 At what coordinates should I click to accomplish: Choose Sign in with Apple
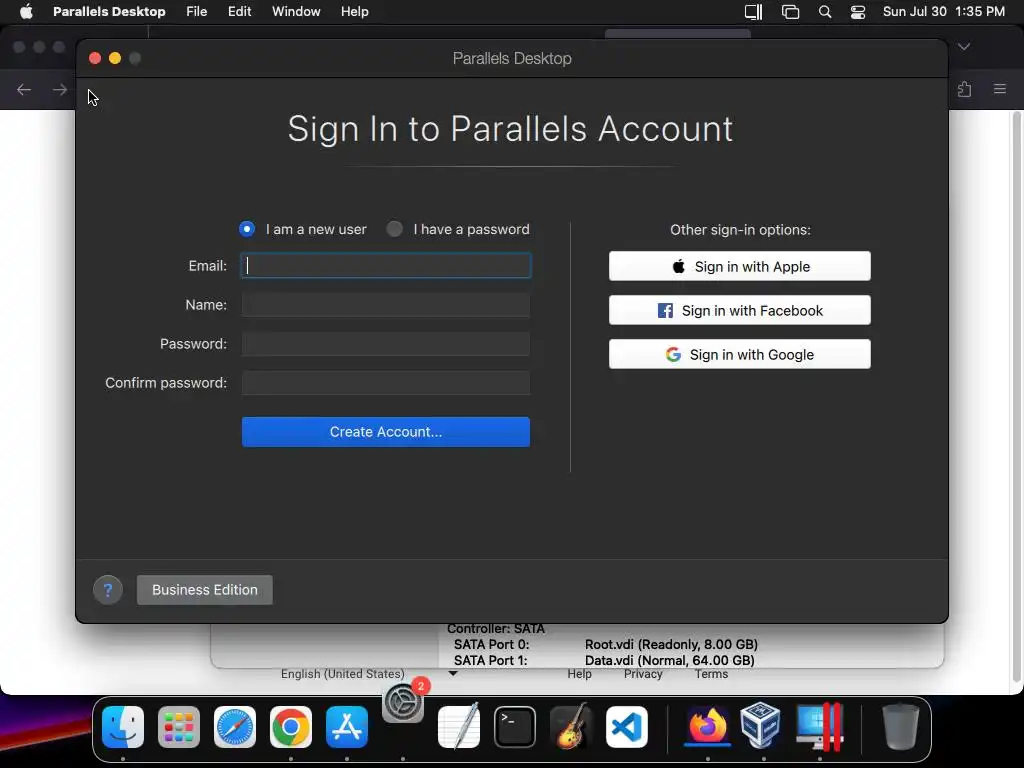(x=740, y=266)
